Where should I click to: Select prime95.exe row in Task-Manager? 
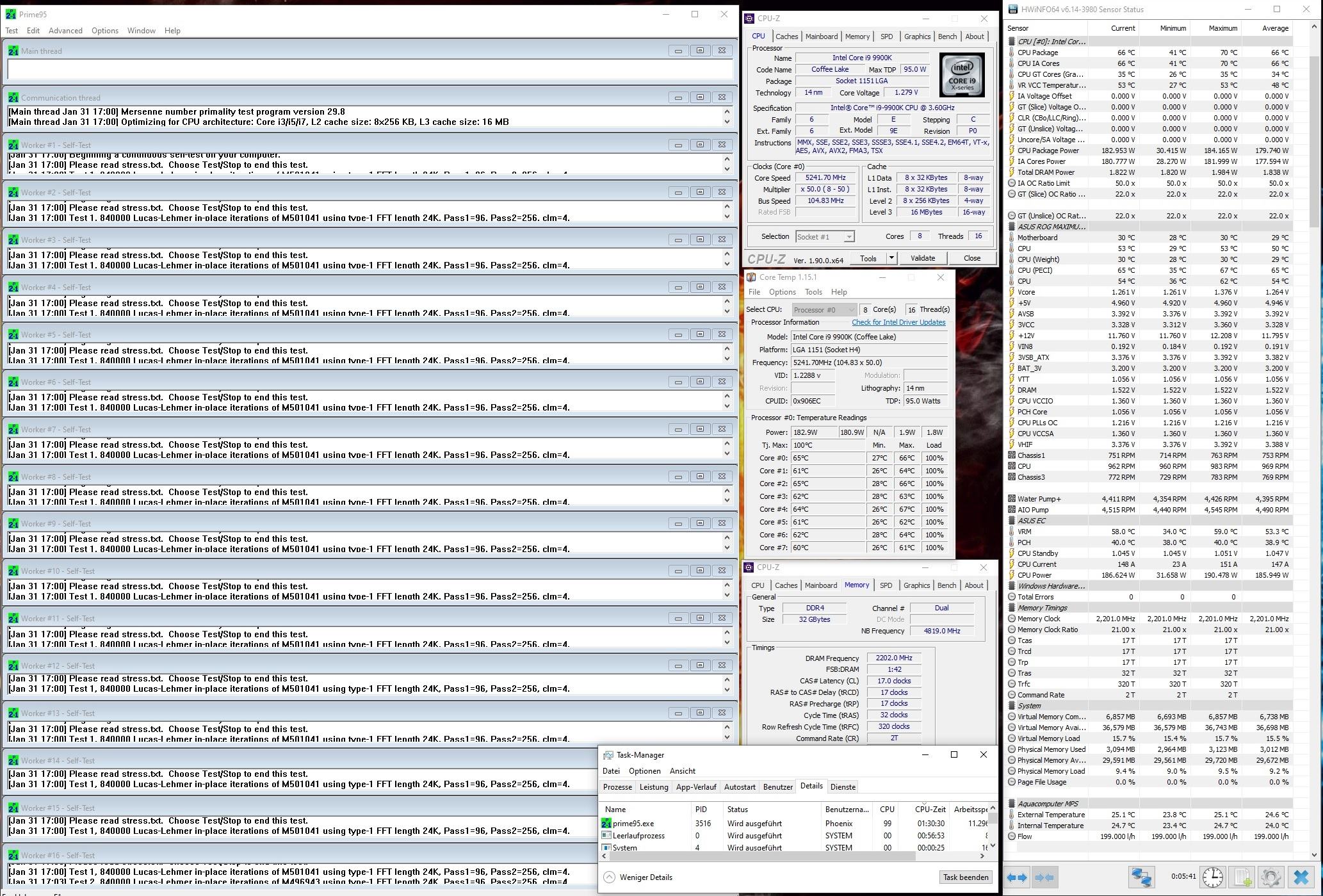(x=794, y=824)
